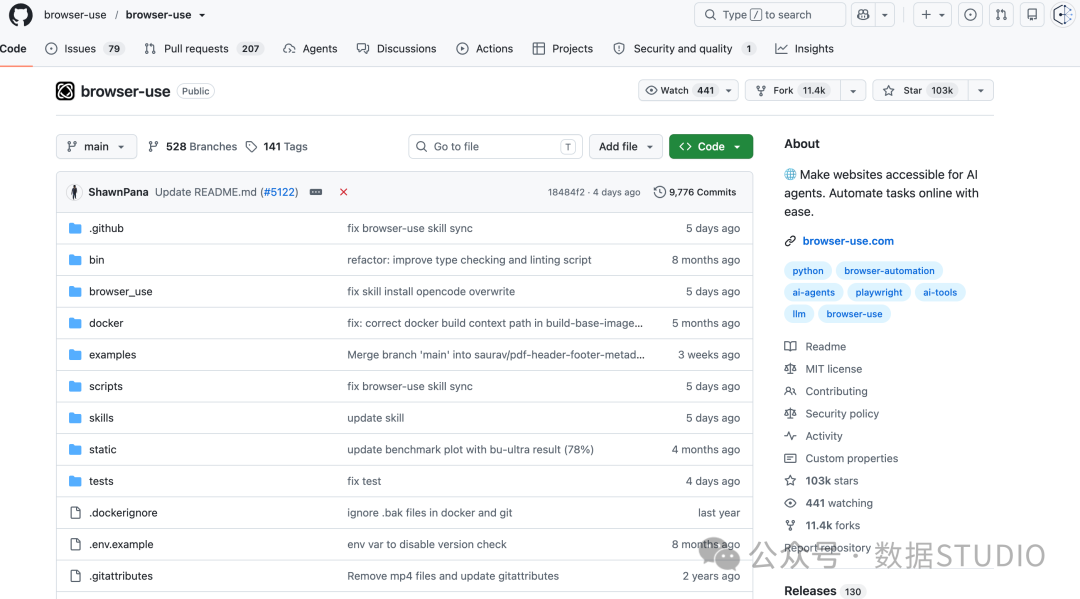The height and width of the screenshot is (599, 1080).
Task: Visit the browser-use.com website link
Action: coord(848,241)
